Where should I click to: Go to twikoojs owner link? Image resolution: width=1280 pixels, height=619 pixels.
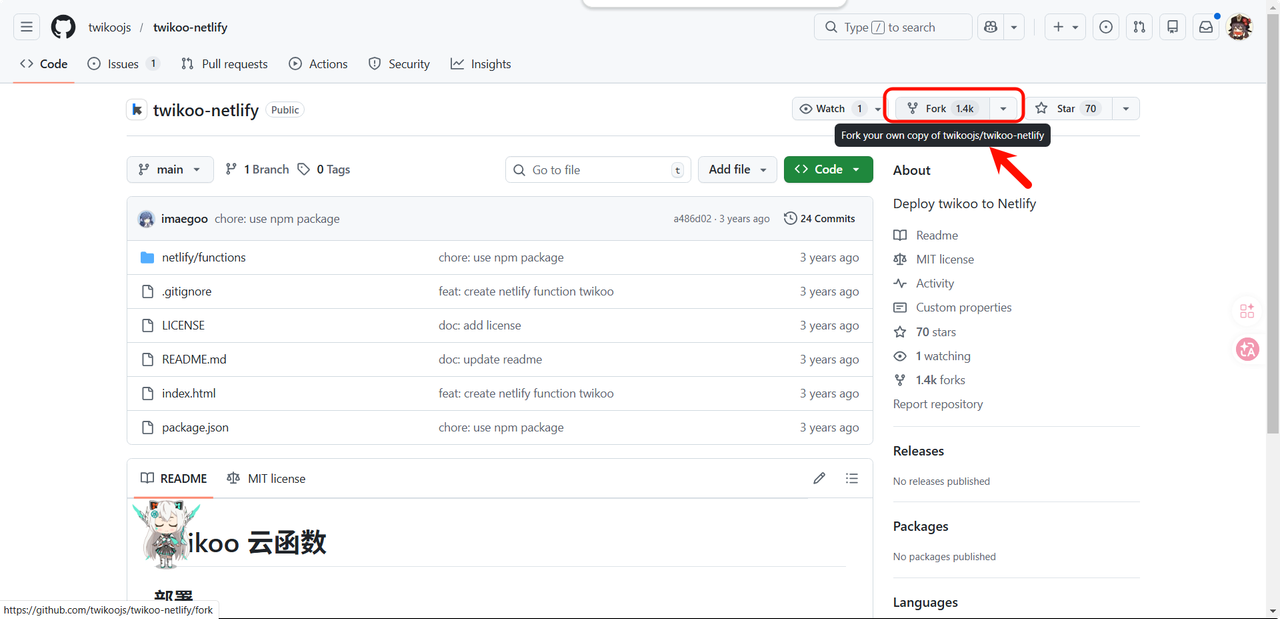[110, 27]
